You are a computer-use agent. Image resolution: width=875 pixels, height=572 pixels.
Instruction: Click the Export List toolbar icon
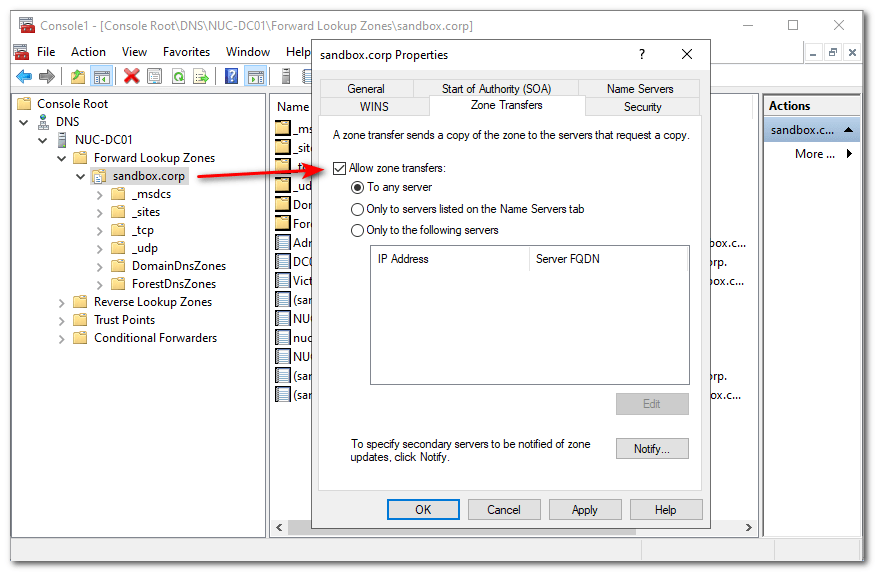point(201,76)
